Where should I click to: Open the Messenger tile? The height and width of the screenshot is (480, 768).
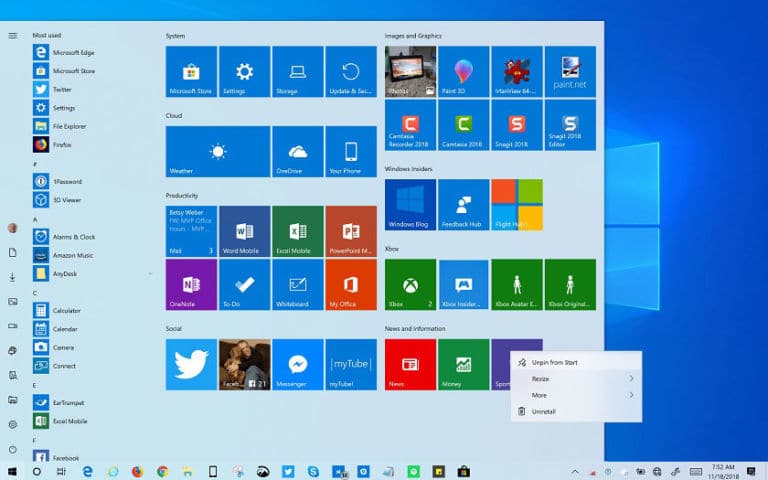pyautogui.click(x=298, y=364)
